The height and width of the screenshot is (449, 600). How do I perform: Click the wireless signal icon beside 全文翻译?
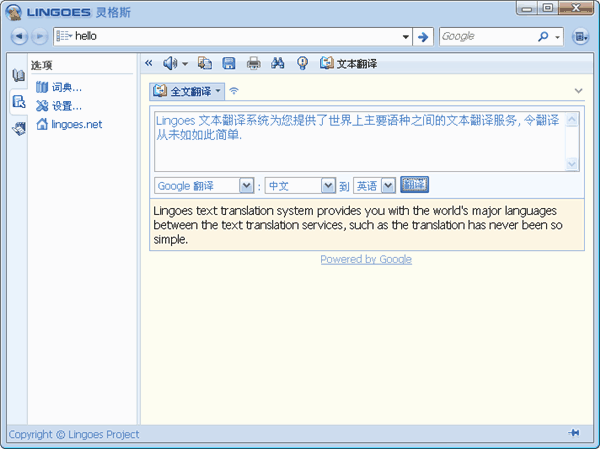click(234, 91)
